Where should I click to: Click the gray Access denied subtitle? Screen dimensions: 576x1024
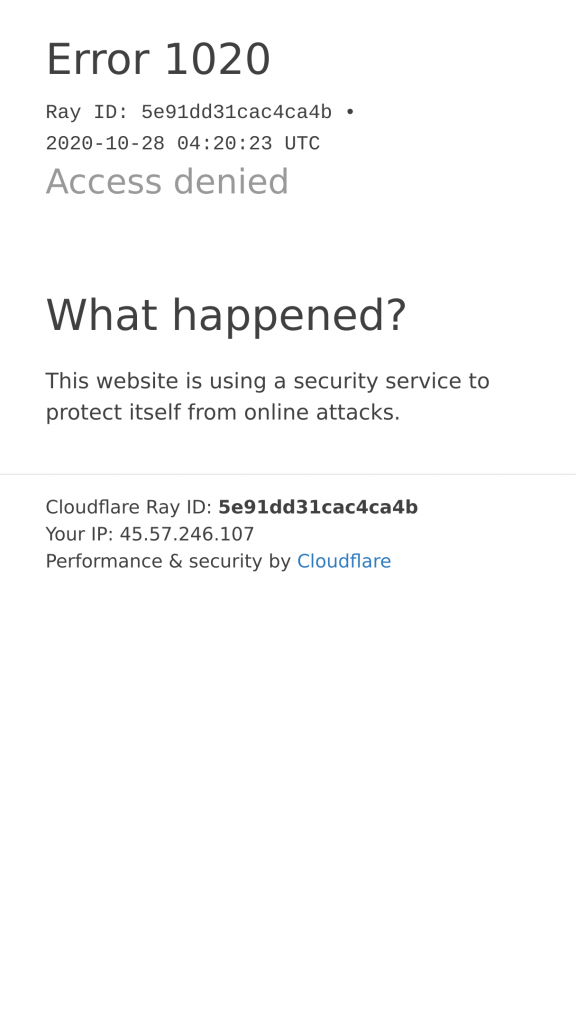[167, 182]
